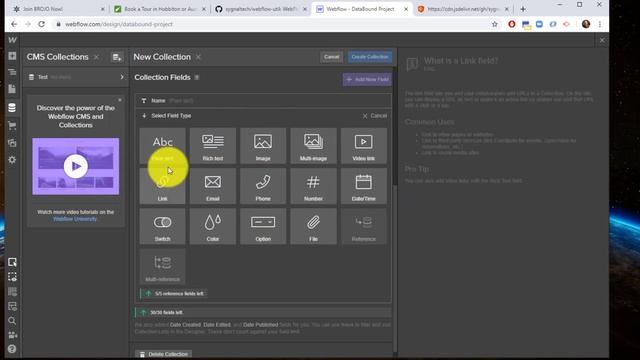The image size is (640, 360).
Task: Click Add New Field button
Action: click(367, 79)
